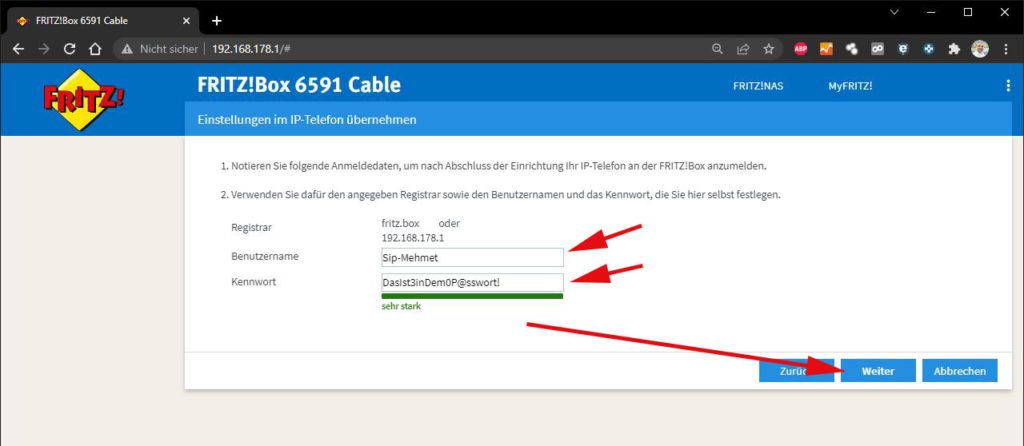Click the Abbrechen button
1024x446 pixels.
tap(960, 371)
